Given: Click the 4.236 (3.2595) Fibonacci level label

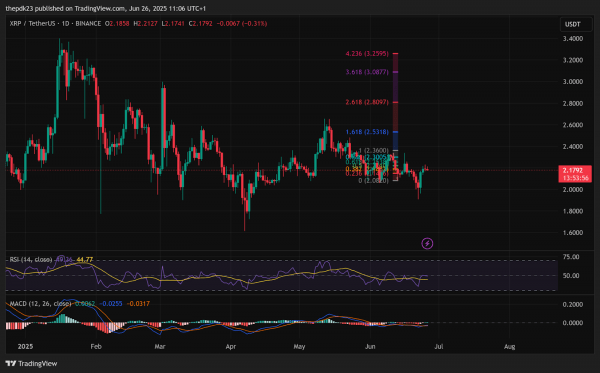Looking at the screenshot, I should 367,54.
